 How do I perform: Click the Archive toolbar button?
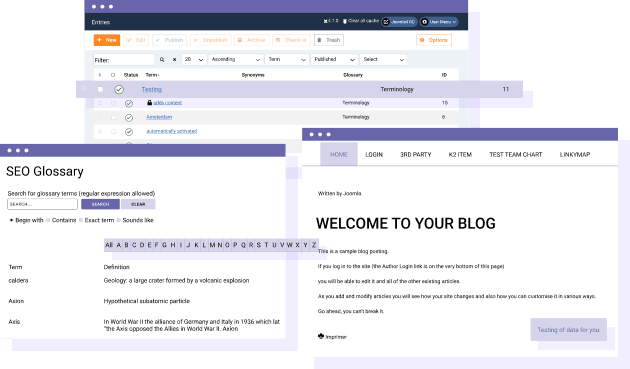pos(252,40)
